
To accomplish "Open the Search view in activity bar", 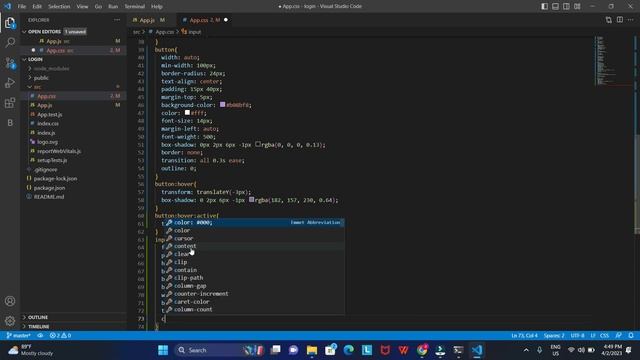I will pos(10,42).
